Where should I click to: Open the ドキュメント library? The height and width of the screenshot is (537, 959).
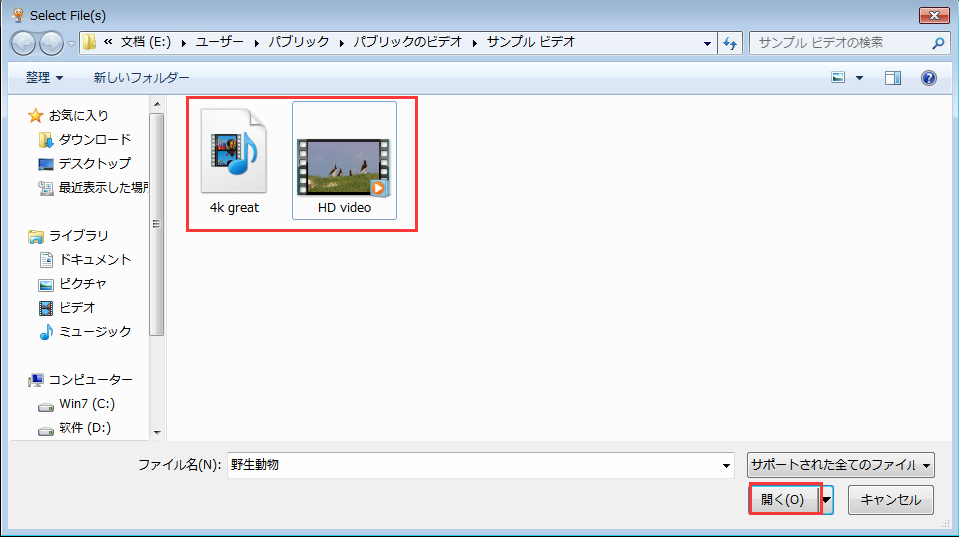coord(95,259)
